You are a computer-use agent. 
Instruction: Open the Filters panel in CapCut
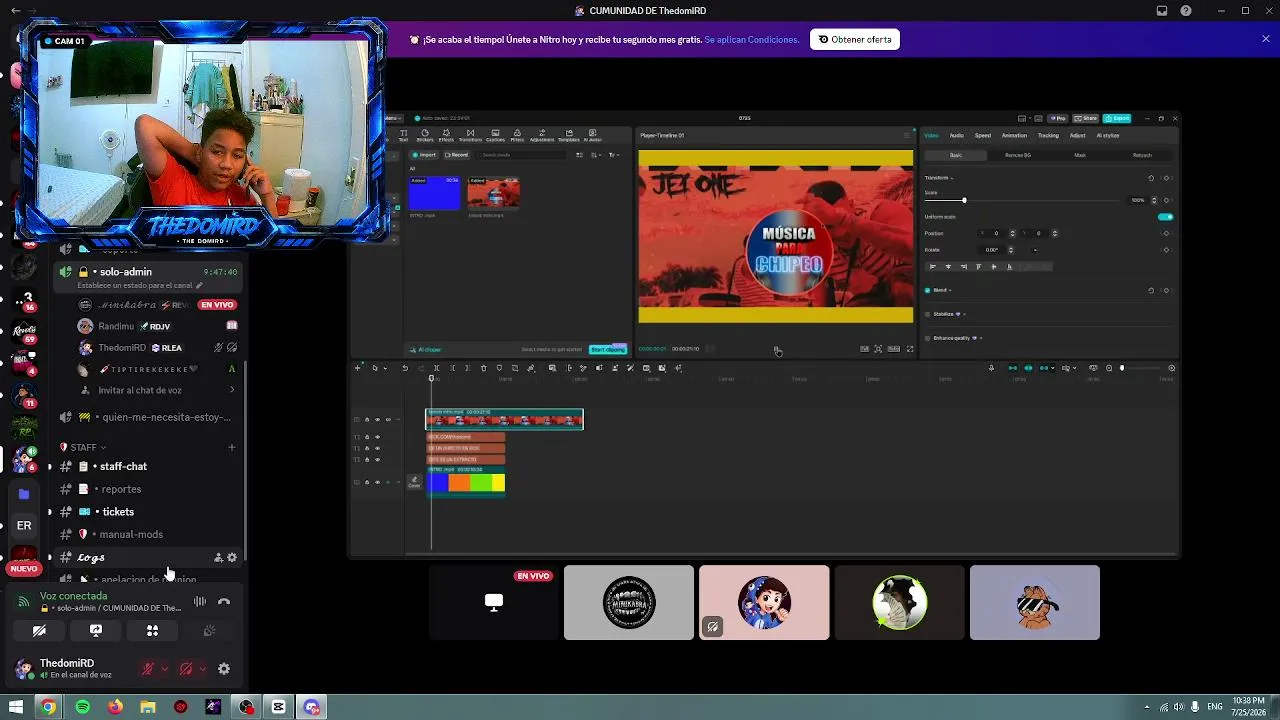click(x=517, y=135)
